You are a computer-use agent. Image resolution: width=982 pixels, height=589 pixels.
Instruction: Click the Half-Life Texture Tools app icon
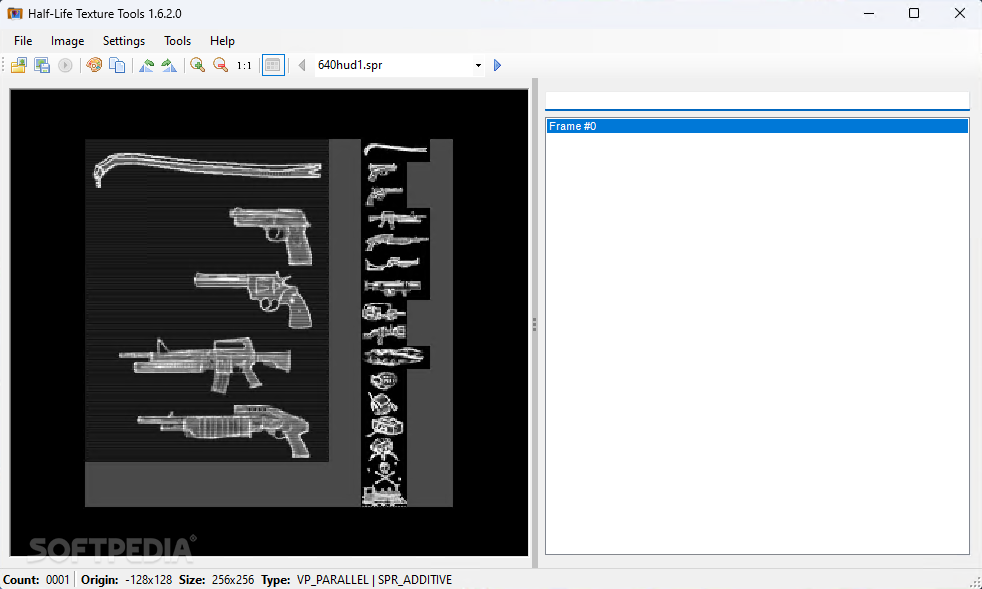[15, 13]
